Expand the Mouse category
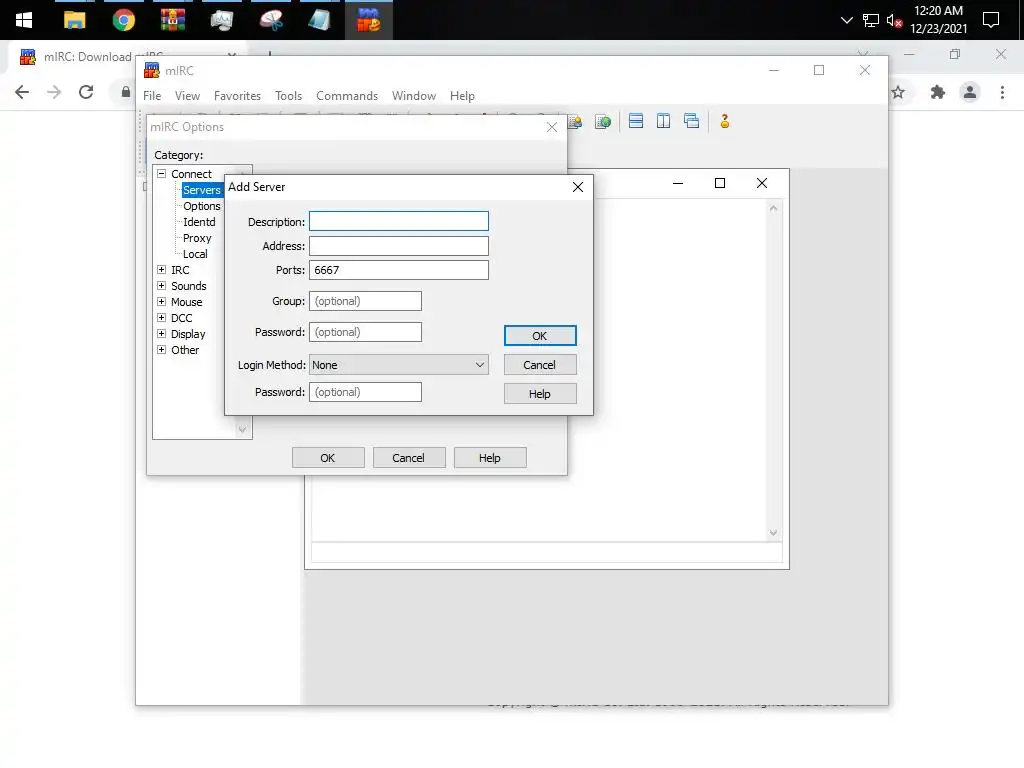Screen dimensions: 1024x768 (161, 302)
